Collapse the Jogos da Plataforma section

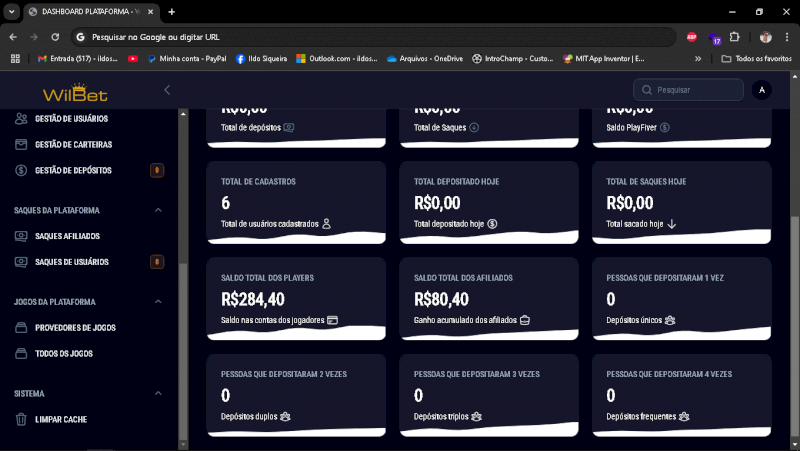point(158,302)
